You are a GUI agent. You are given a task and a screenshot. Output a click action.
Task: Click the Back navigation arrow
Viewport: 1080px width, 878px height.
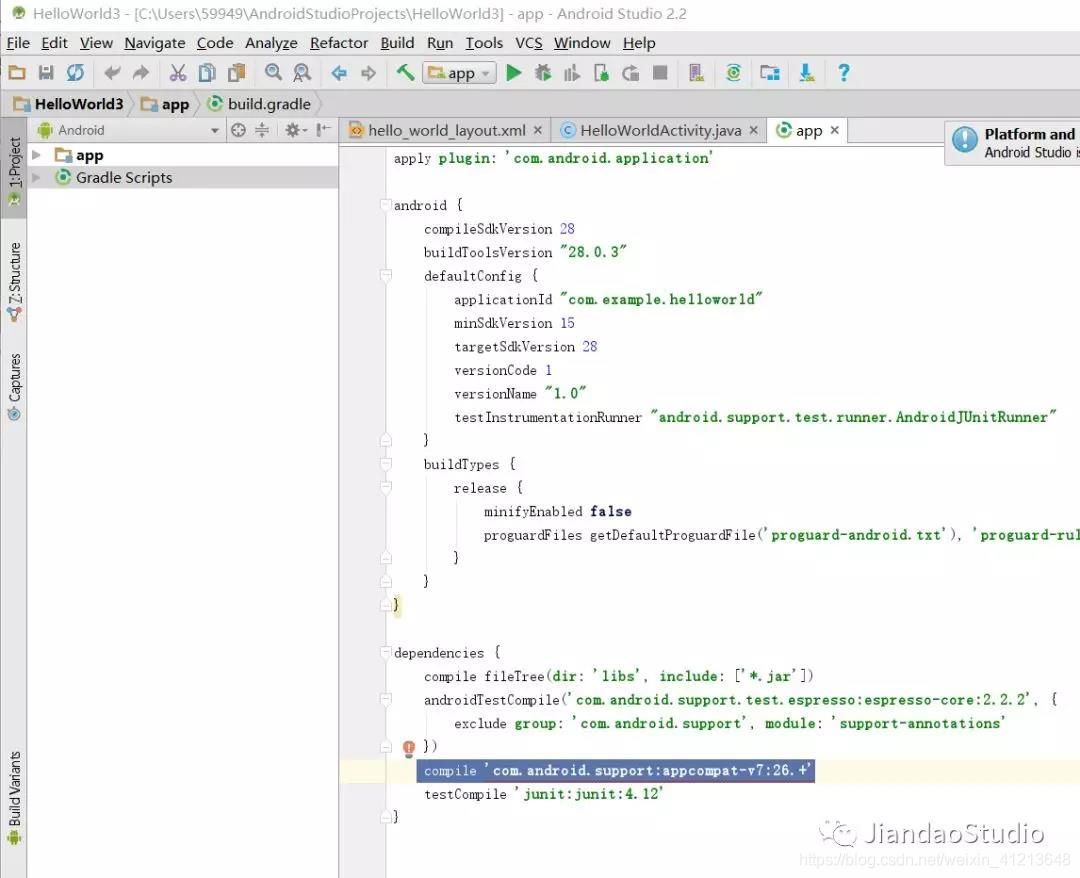pos(339,72)
